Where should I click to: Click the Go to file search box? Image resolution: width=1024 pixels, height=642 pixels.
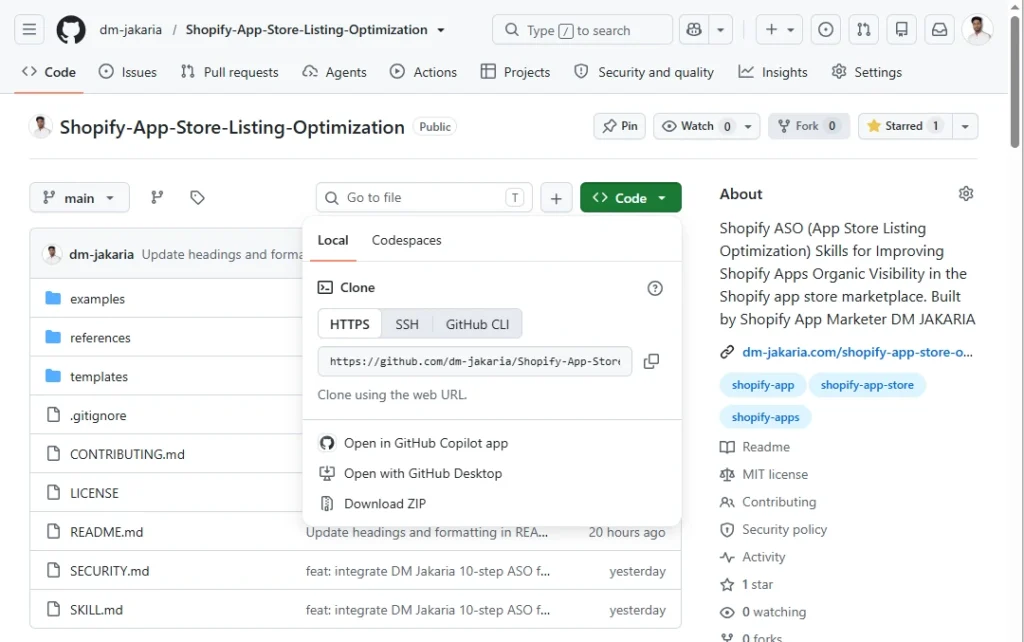(x=424, y=197)
